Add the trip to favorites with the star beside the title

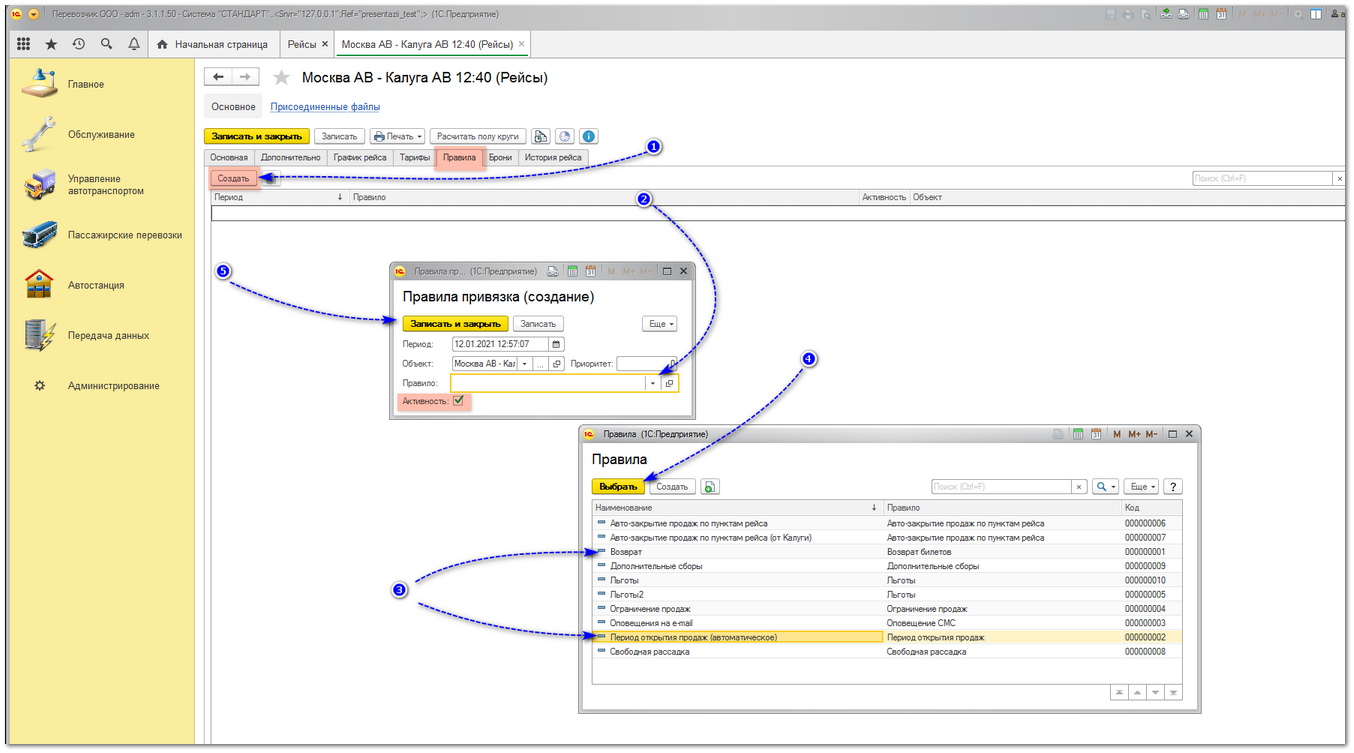(281, 78)
